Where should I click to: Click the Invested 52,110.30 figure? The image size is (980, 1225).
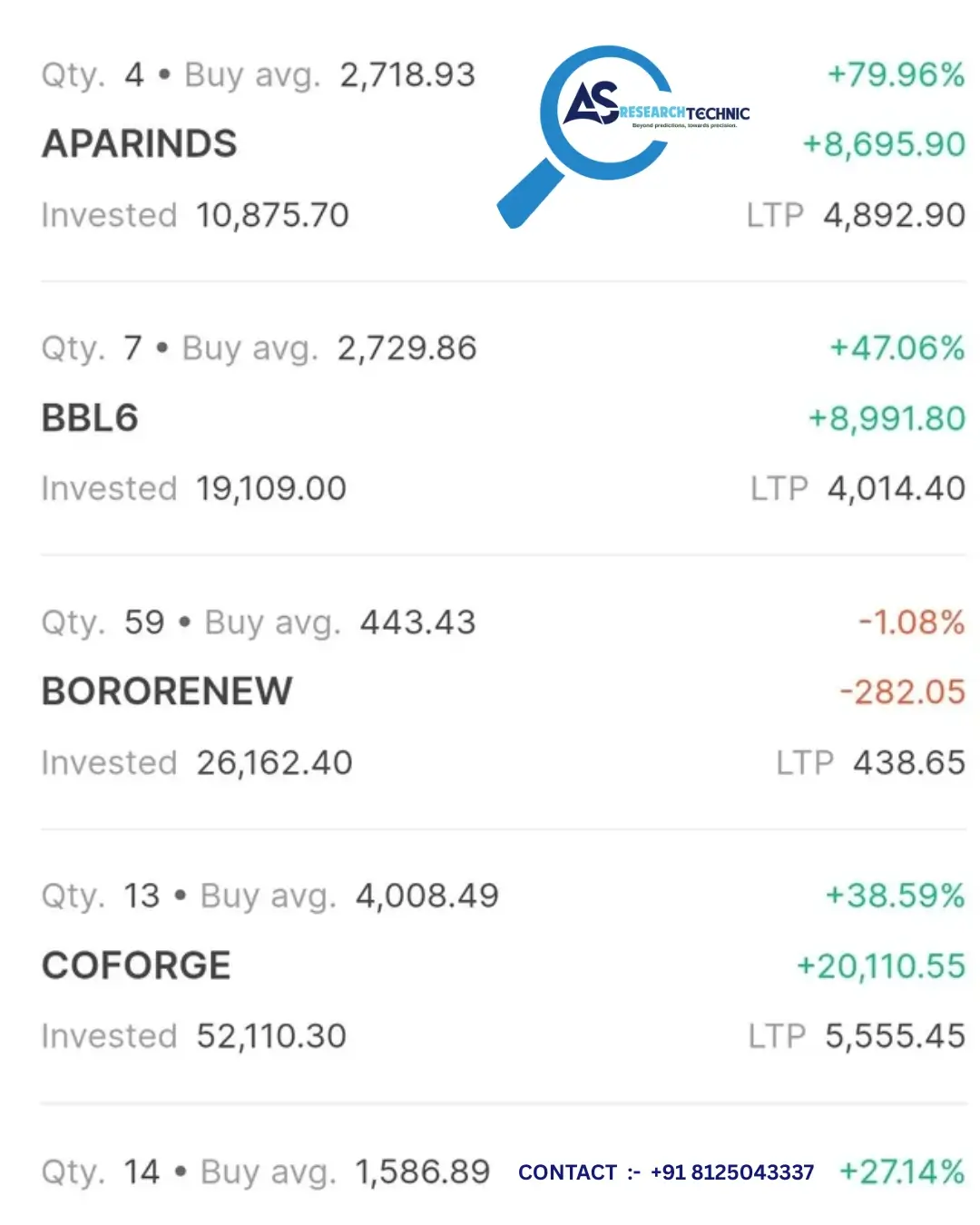pyautogui.click(x=194, y=1036)
